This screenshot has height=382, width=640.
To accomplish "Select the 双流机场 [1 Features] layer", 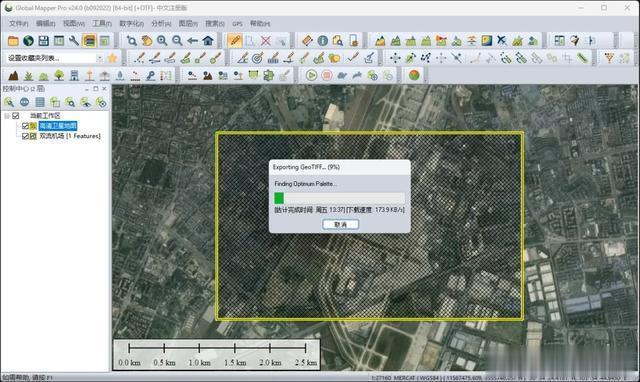I will pyautogui.click(x=70, y=136).
